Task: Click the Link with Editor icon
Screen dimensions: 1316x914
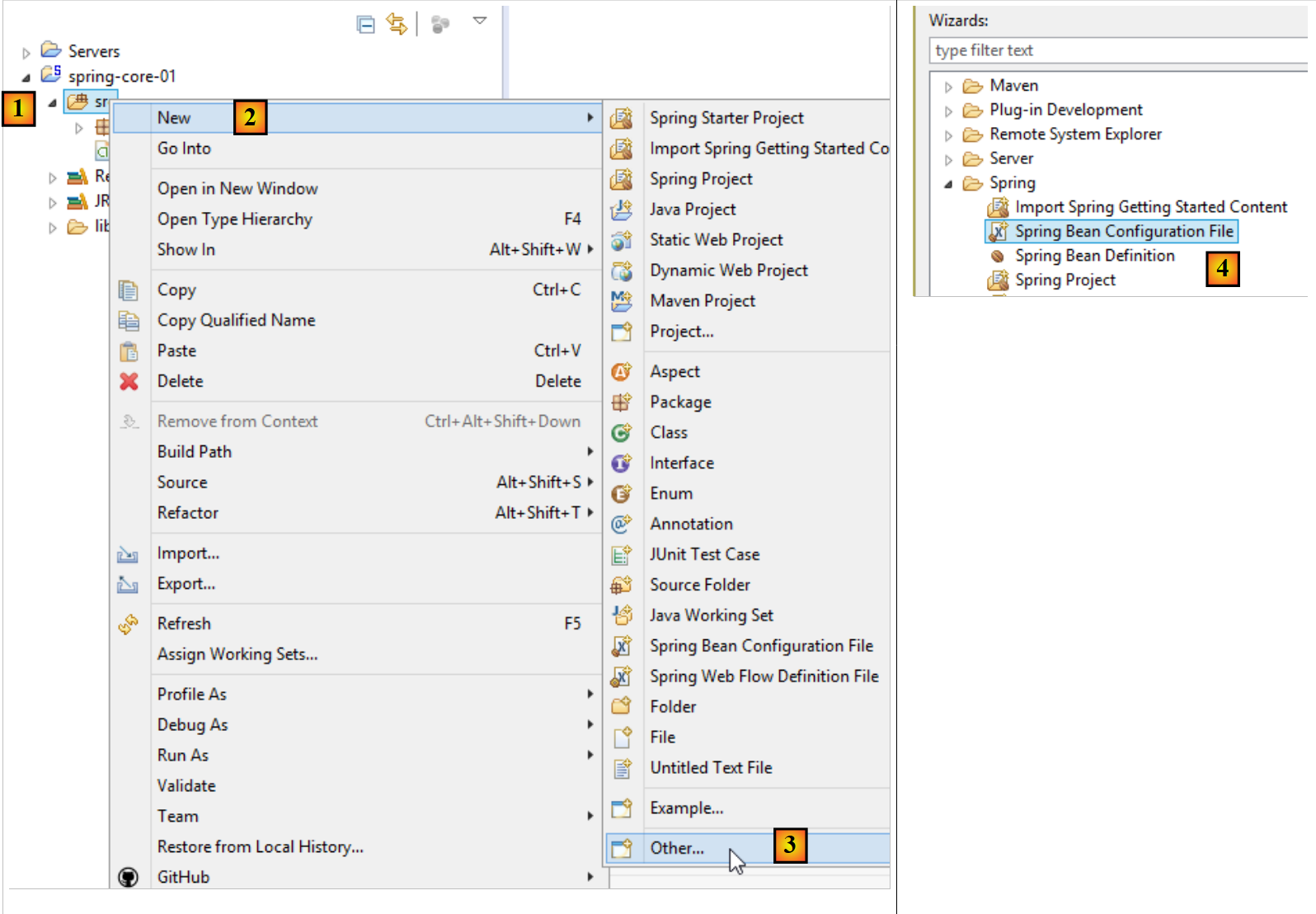Action: tap(397, 25)
